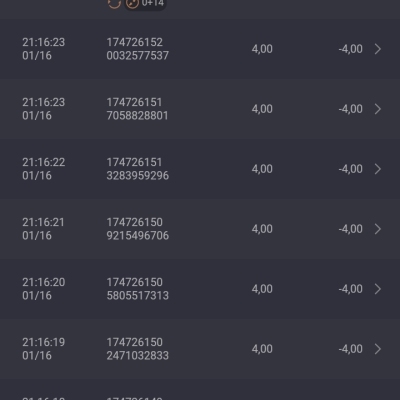This screenshot has height=400, width=400.
Task: Select transaction ID 174726151 7058828801
Action: [137, 109]
